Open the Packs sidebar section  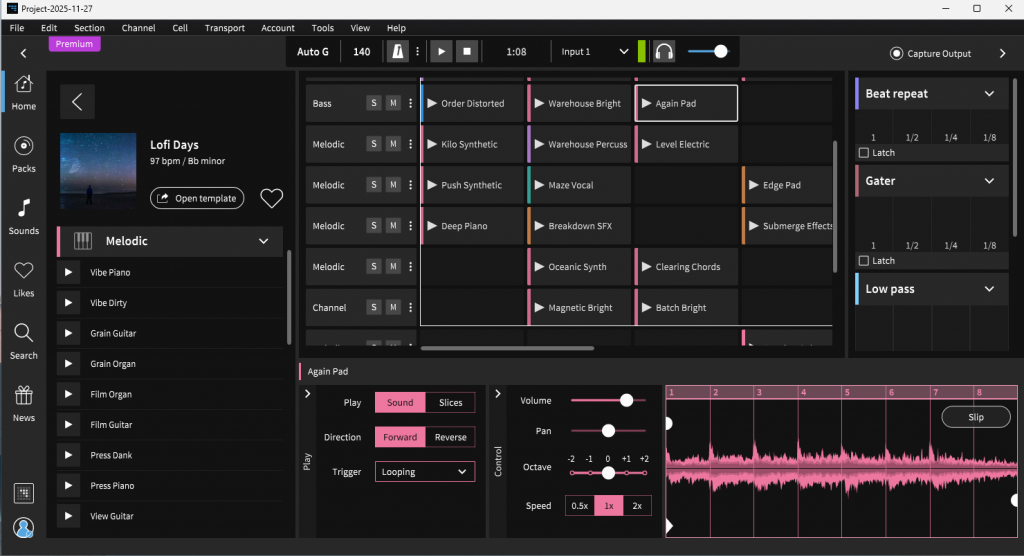point(24,154)
